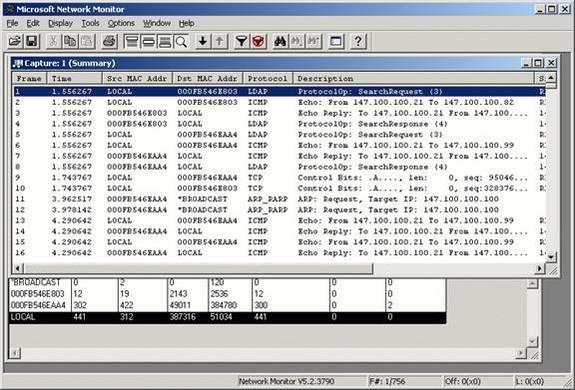The width and height of the screenshot is (575, 390).
Task: Click right arrow of Capture horizontal scrollbar
Action: click(x=539, y=269)
